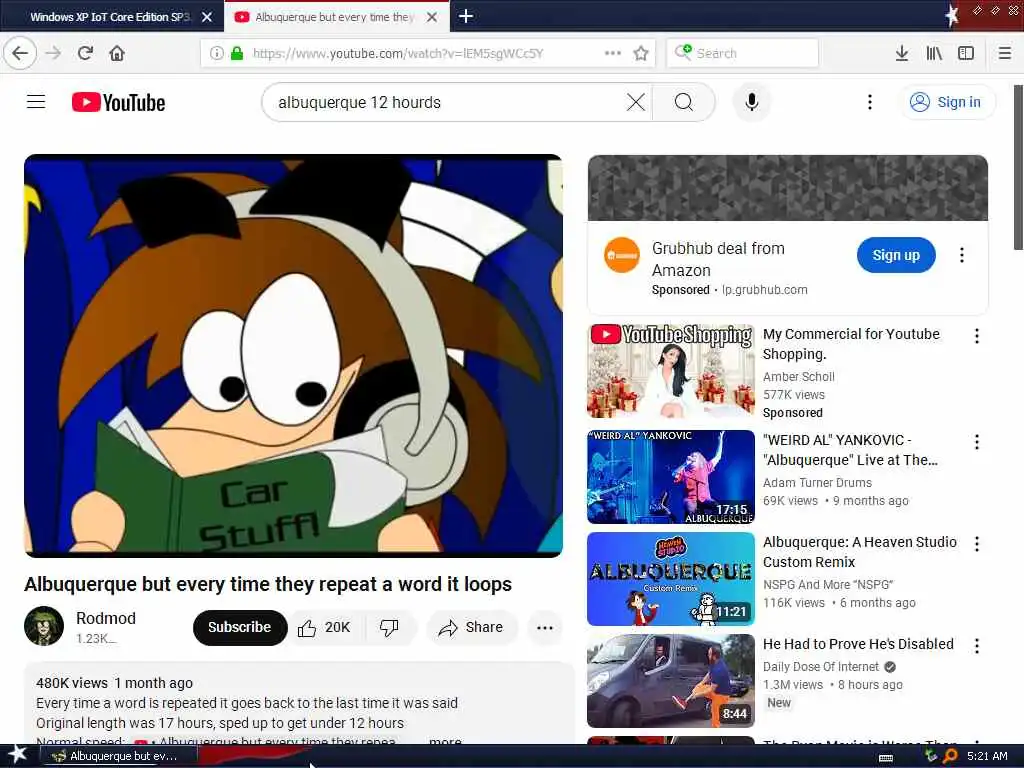
Task: Open YouTube settings three-dot menu
Action: coord(869,102)
